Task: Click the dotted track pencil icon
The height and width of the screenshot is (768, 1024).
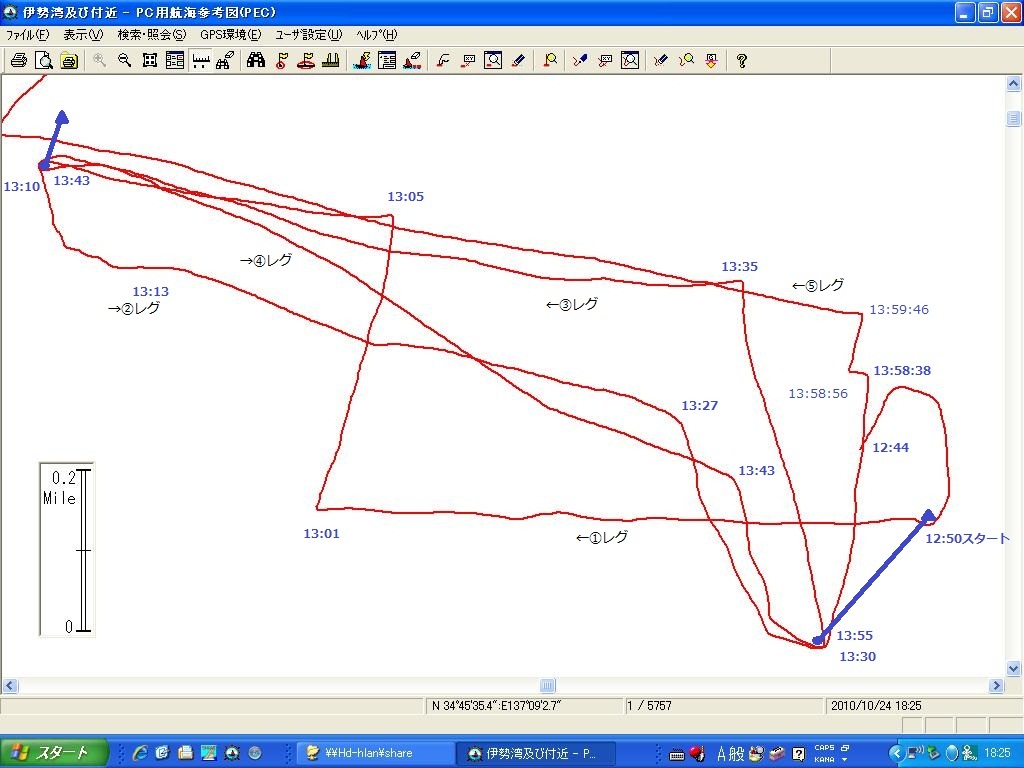Action: coord(661,61)
